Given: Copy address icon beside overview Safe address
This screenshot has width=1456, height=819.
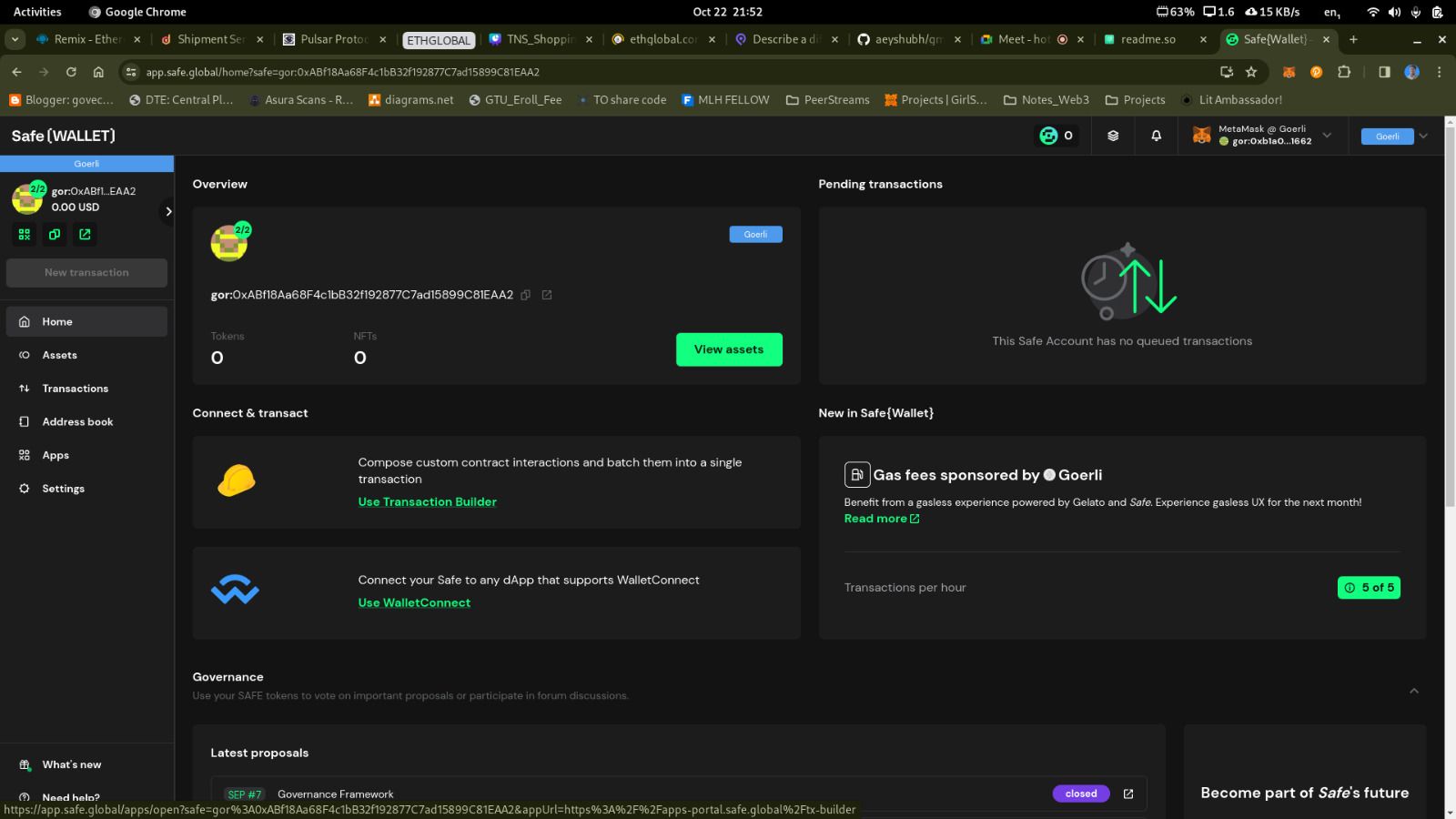Looking at the screenshot, I should coord(525,295).
